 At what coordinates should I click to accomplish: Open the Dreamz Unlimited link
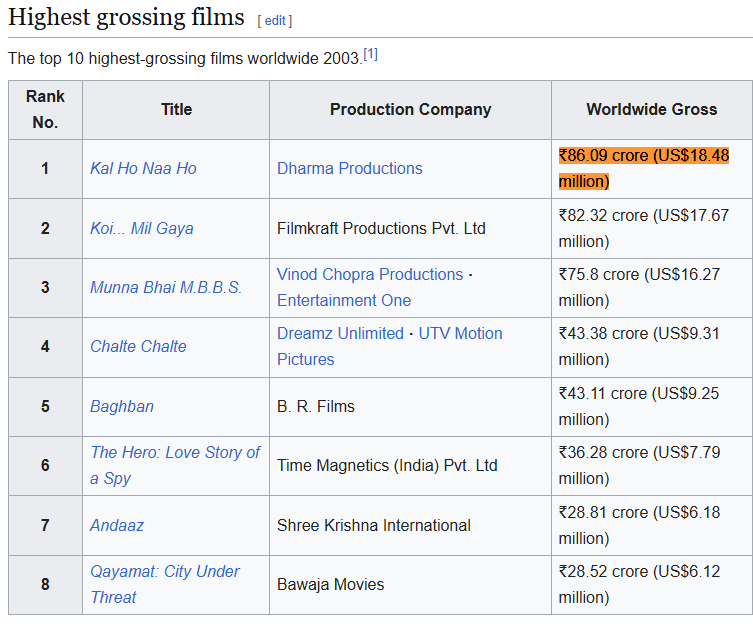[x=340, y=333]
